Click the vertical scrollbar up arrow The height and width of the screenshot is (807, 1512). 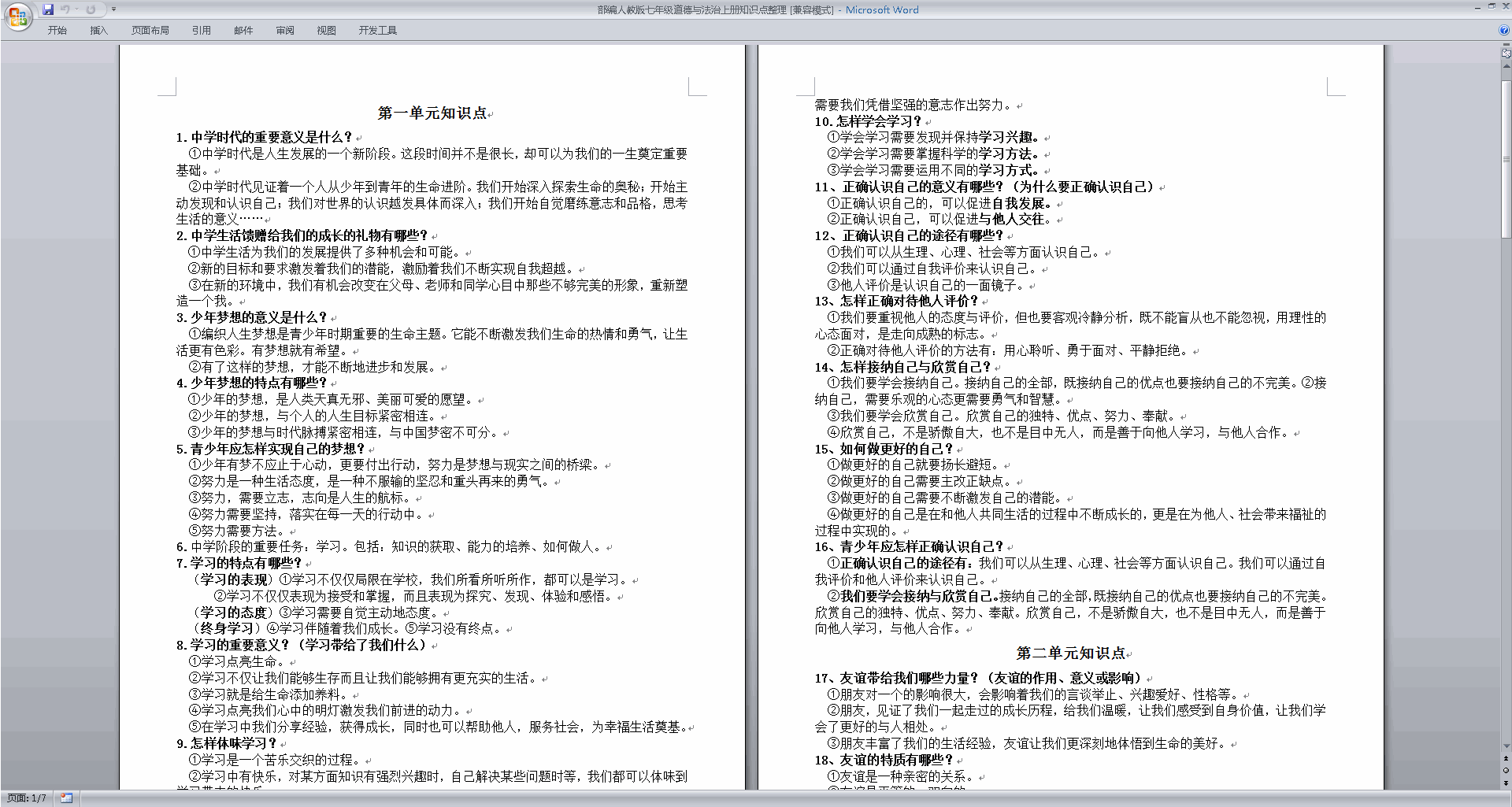point(1506,66)
